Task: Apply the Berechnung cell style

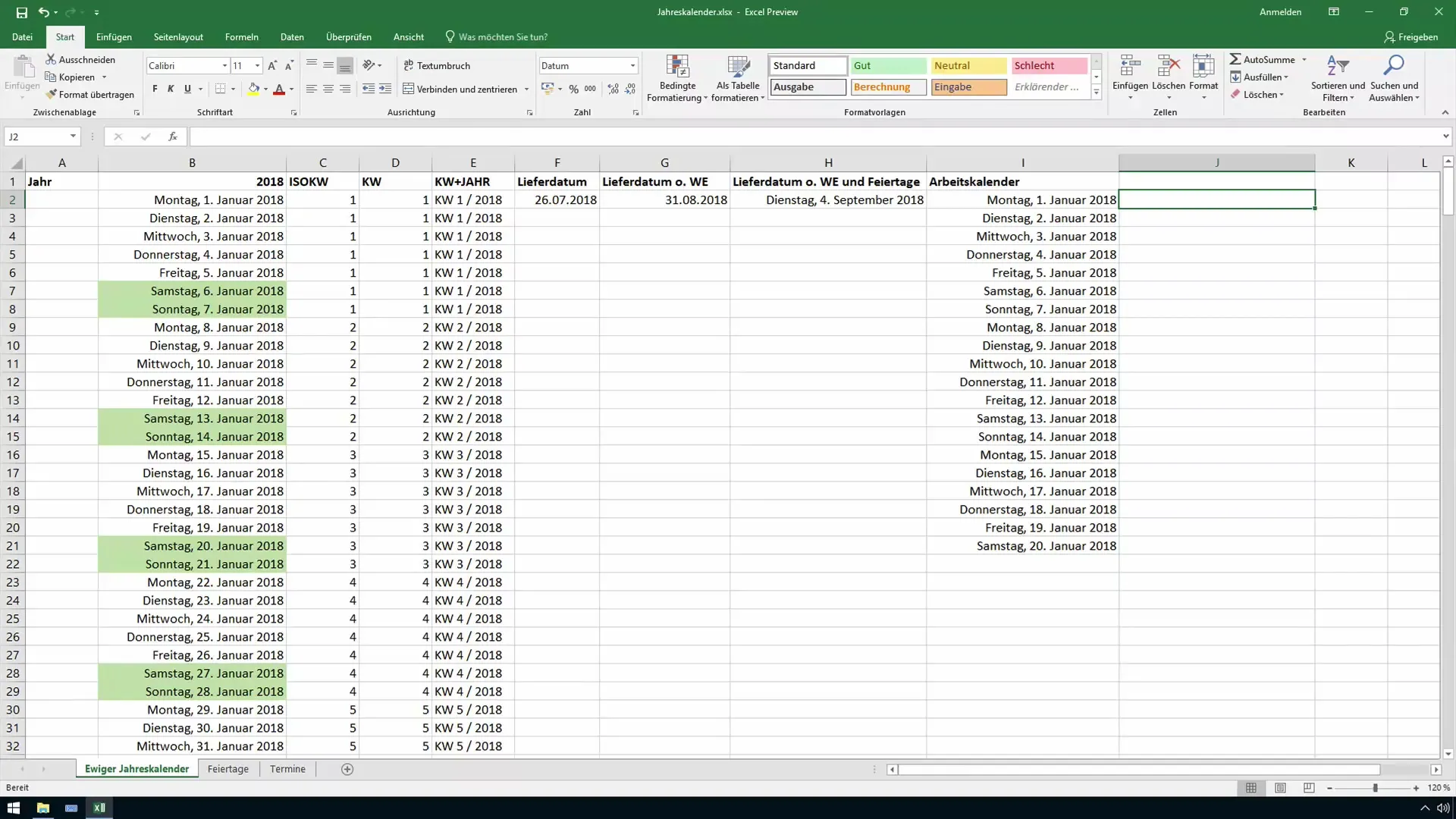Action: point(888,87)
